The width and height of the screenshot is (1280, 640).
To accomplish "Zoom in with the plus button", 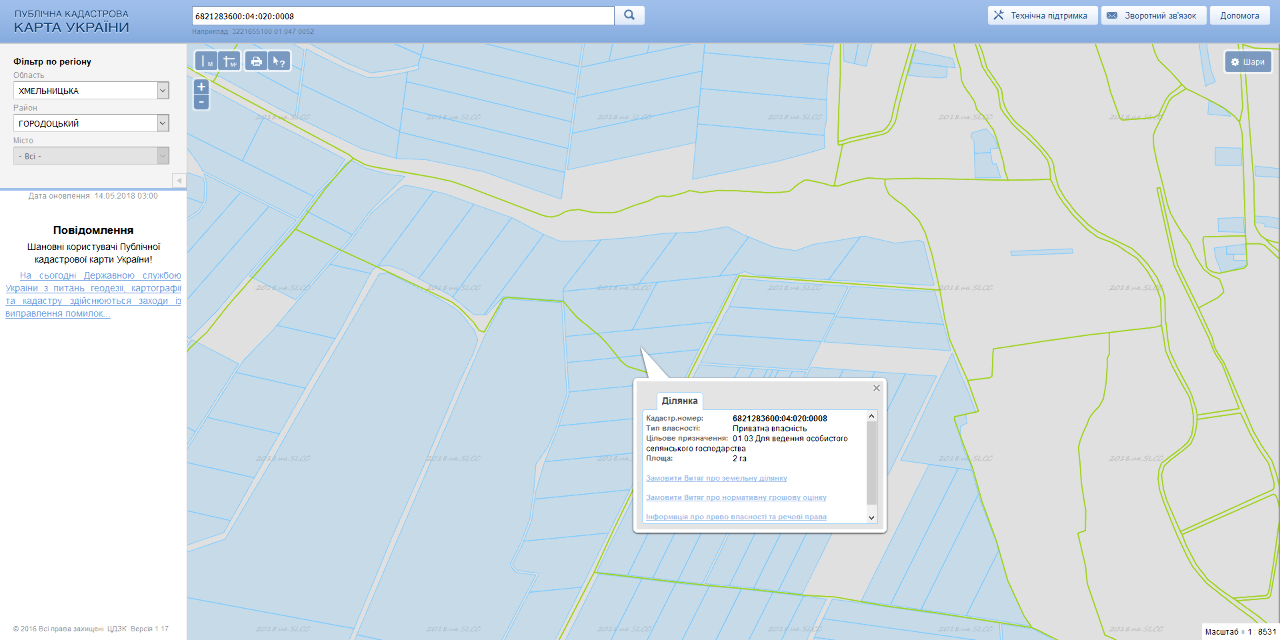I will 201,86.
